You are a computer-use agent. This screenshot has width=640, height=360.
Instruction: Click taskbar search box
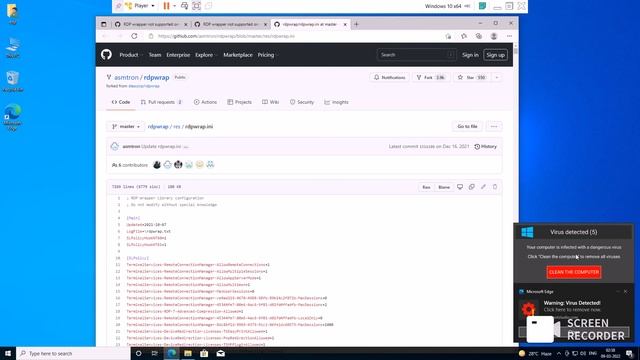point(73,353)
